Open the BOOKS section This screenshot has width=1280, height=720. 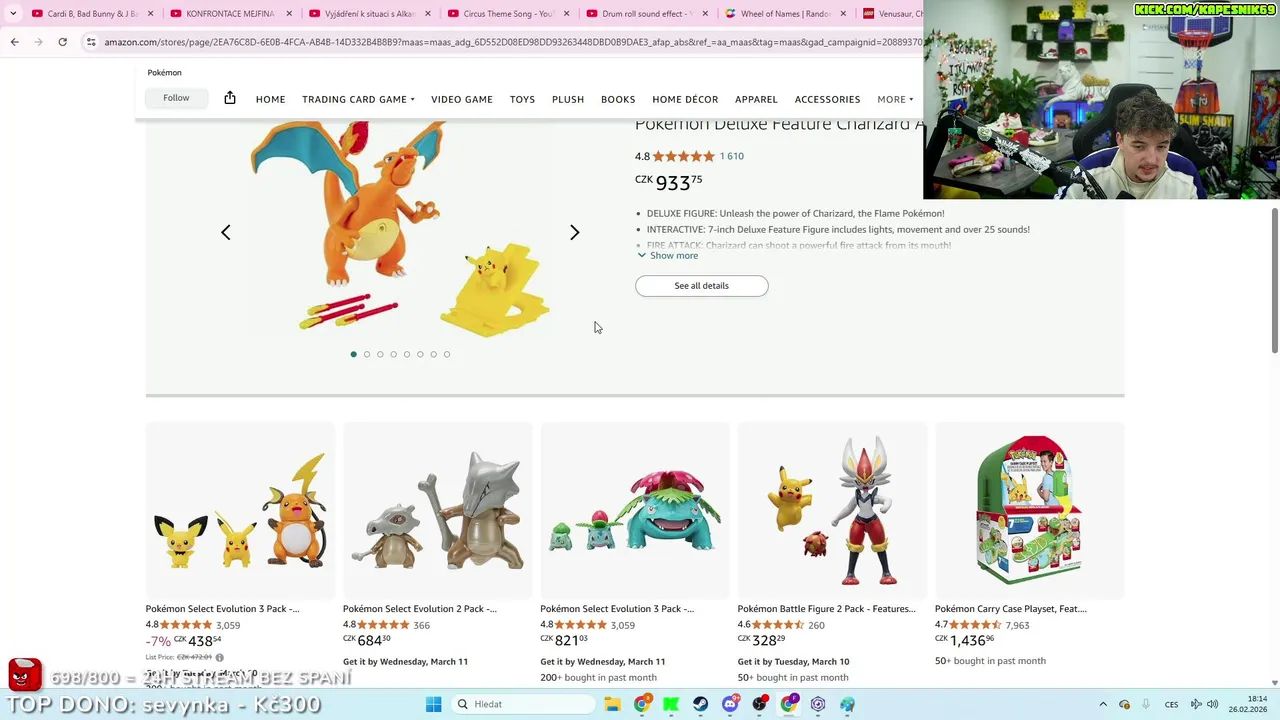point(618,99)
